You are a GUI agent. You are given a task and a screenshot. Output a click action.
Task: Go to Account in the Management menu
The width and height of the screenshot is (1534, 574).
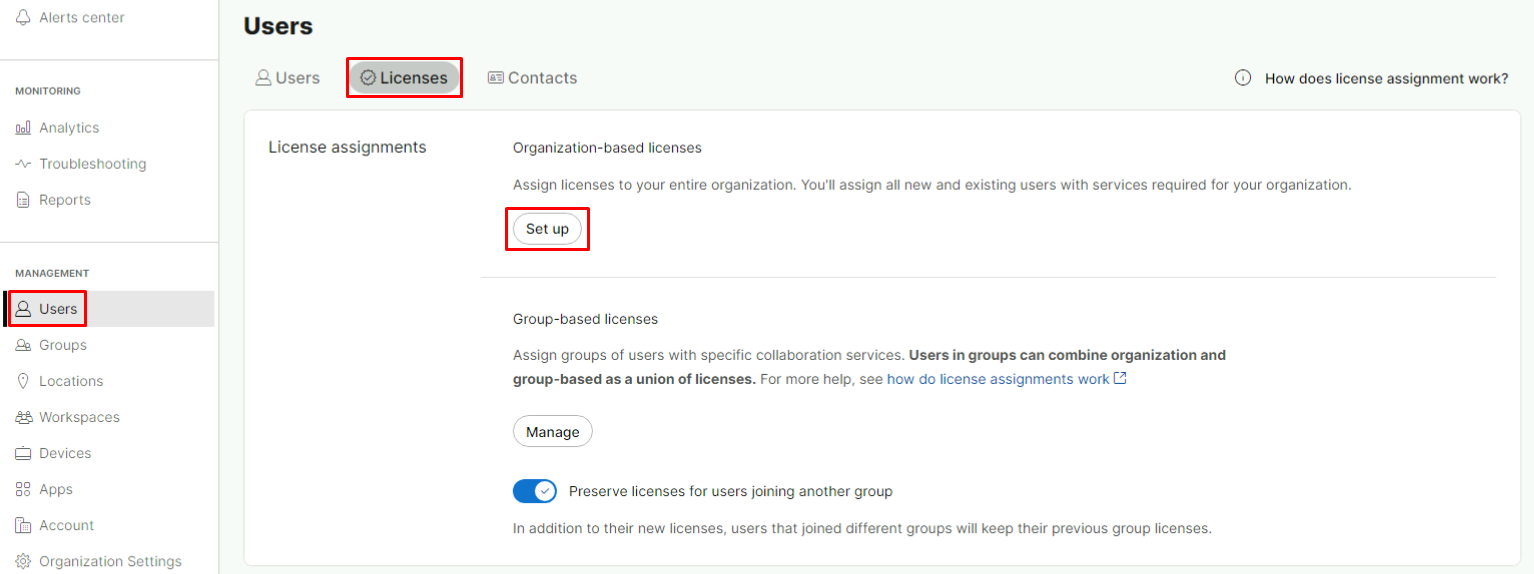tap(66, 525)
